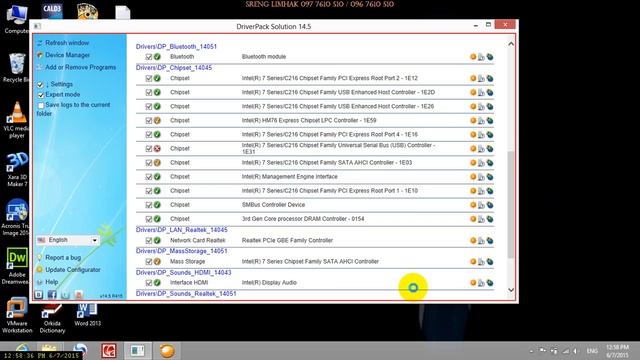Uncheck the Intel(R) Display Audio checkbox

pos(149,283)
